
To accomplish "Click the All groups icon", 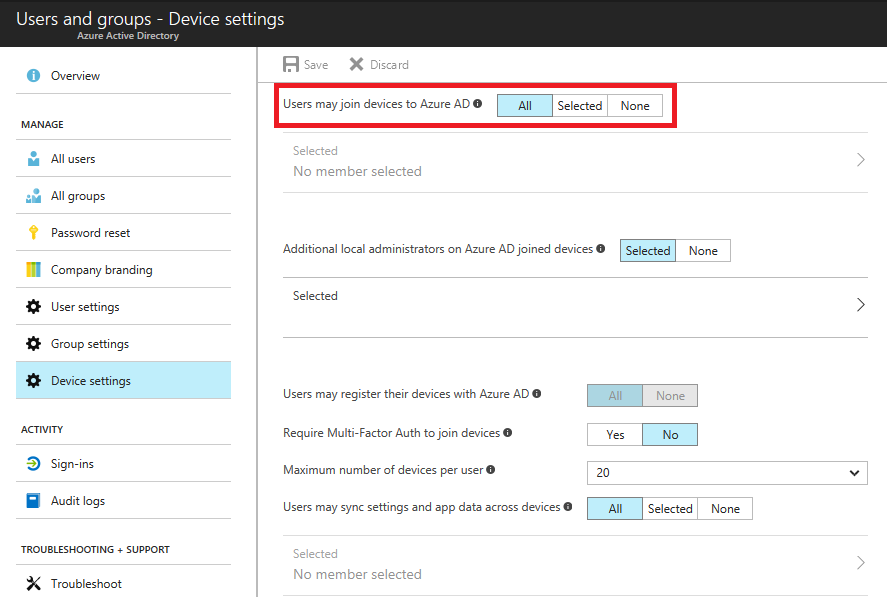I will coord(33,196).
